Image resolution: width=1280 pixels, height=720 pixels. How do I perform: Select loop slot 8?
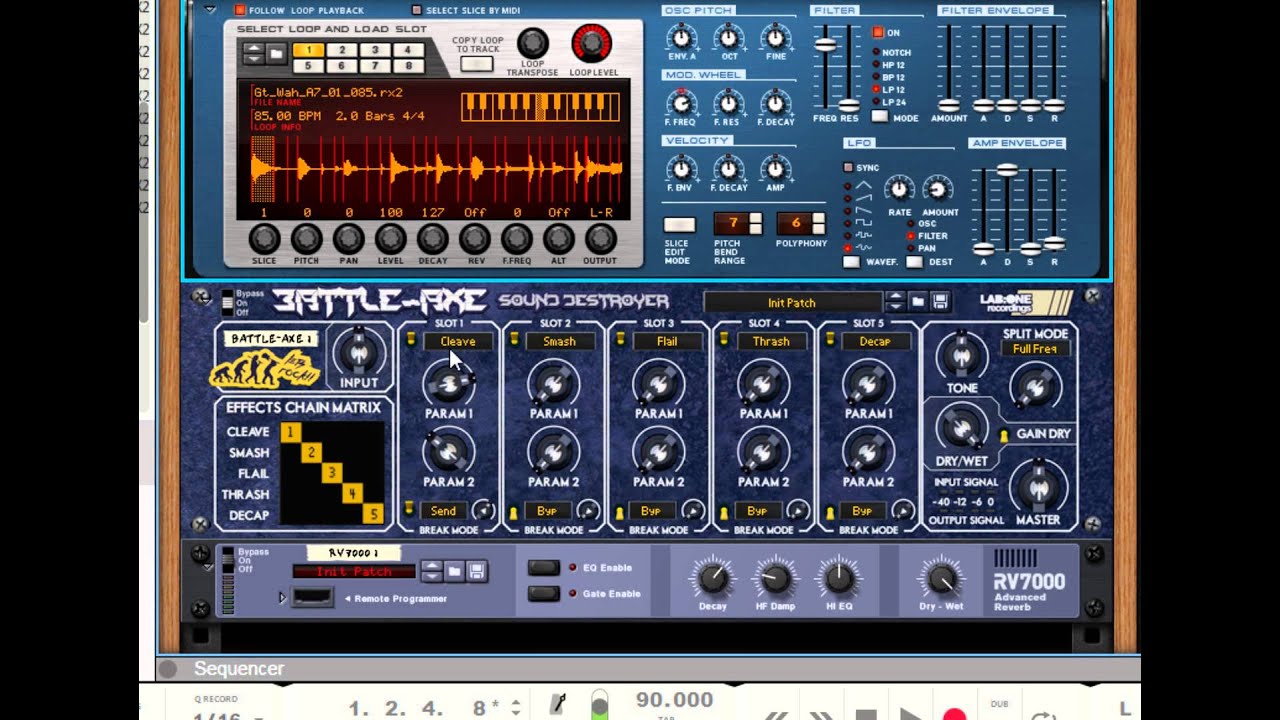click(408, 66)
